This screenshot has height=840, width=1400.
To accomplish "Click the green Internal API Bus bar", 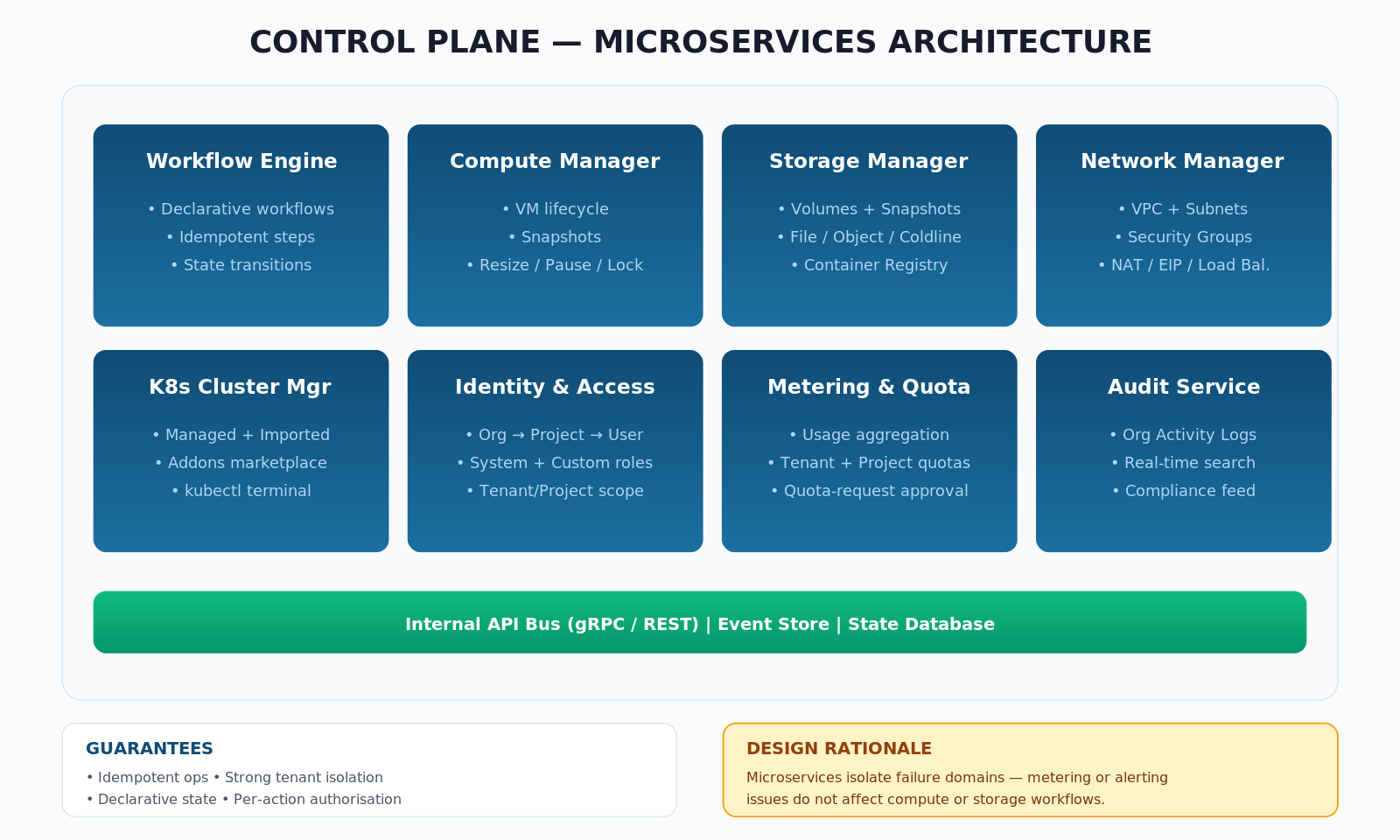I will 700,622.
